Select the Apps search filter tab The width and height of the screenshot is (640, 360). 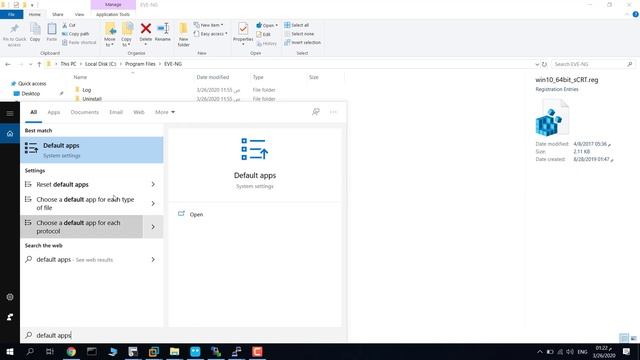coord(54,112)
